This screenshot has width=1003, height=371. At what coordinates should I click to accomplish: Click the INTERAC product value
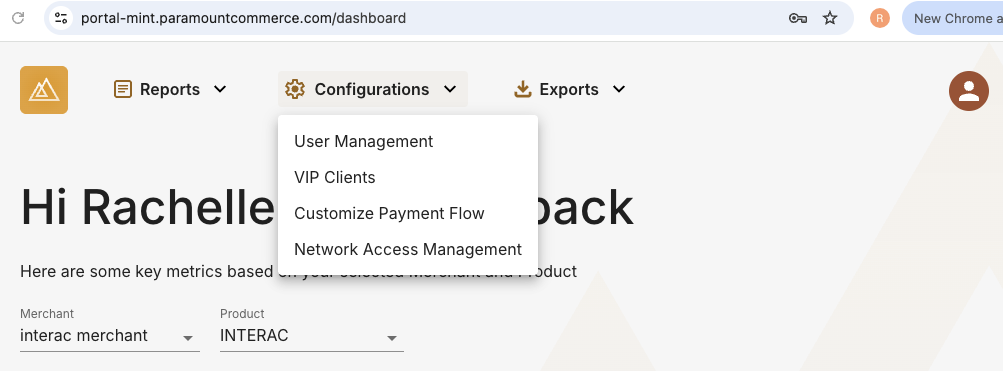(x=254, y=335)
